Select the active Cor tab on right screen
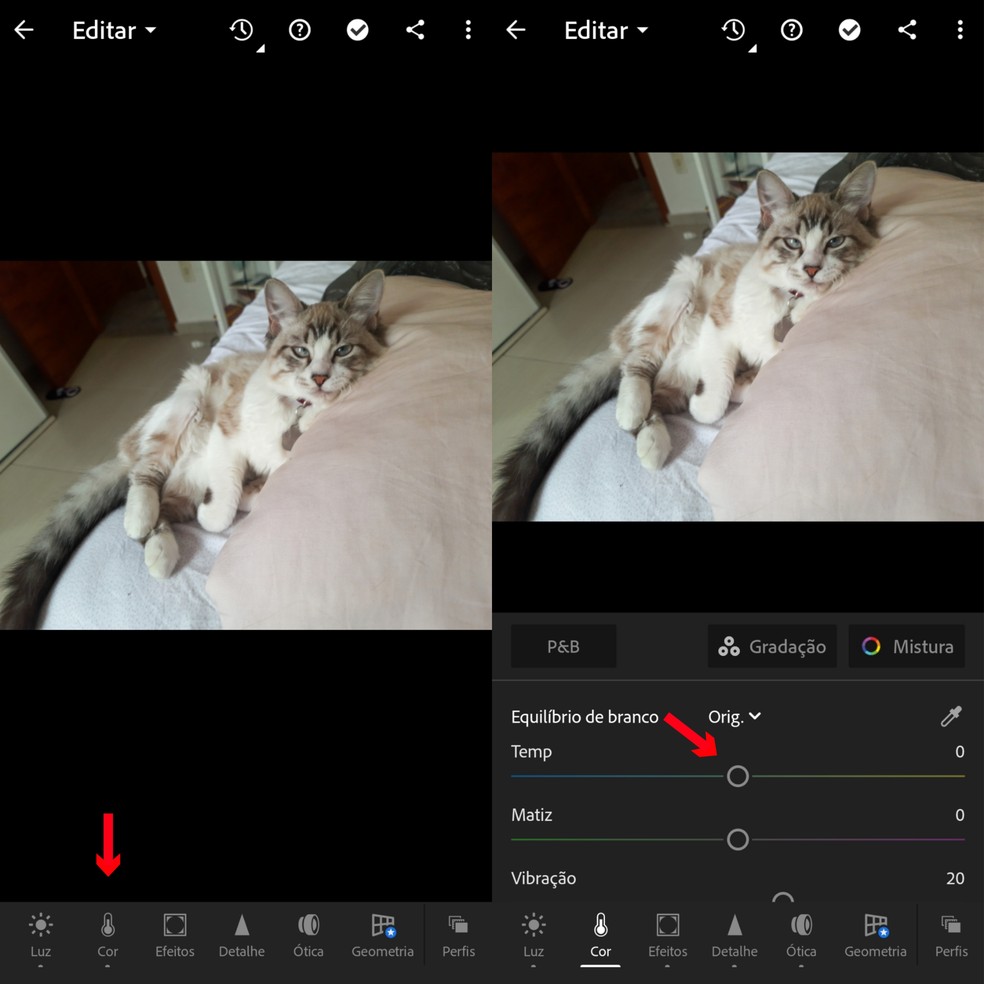 (600, 935)
